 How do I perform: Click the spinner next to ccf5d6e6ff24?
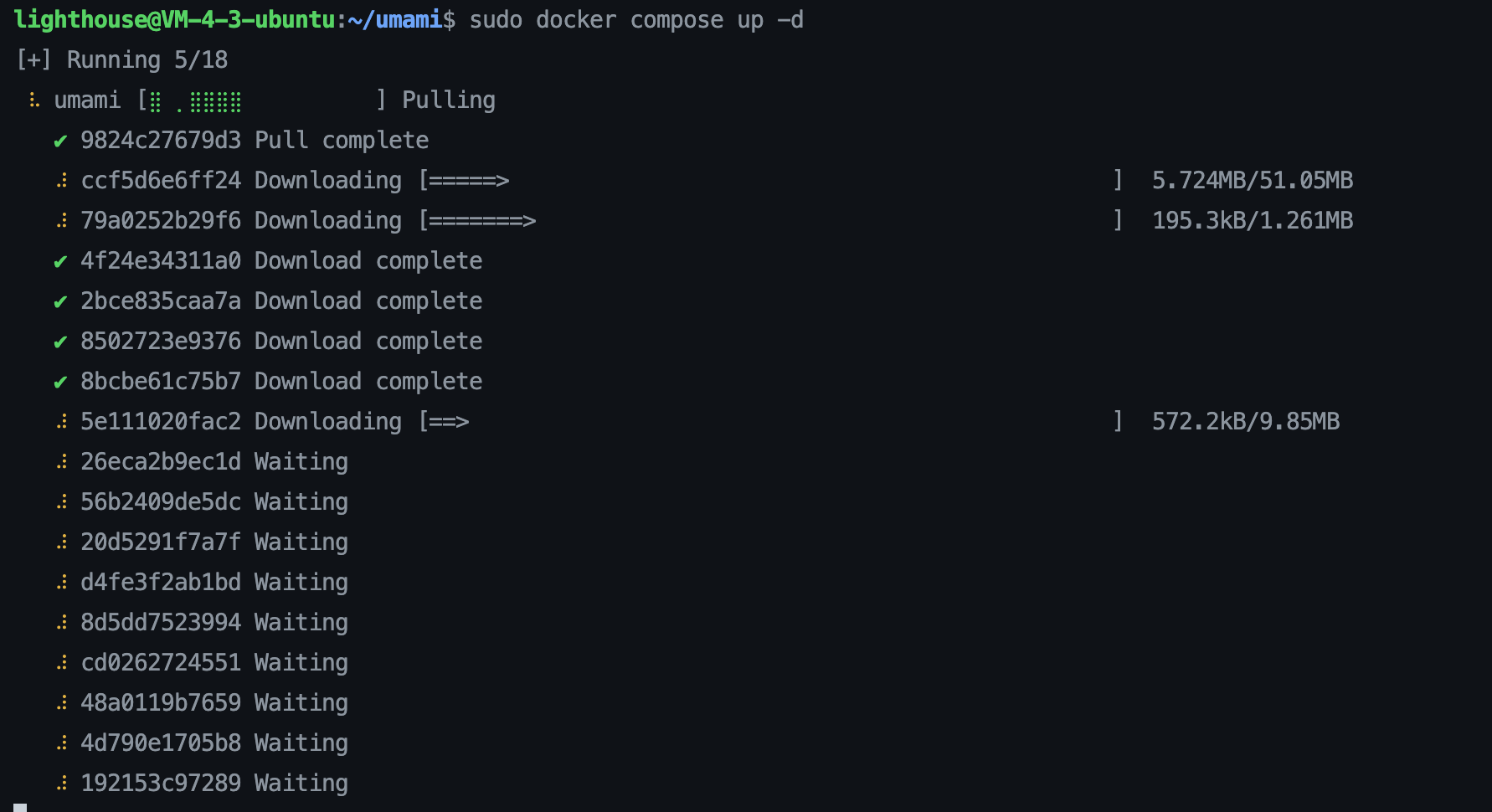coord(61,181)
